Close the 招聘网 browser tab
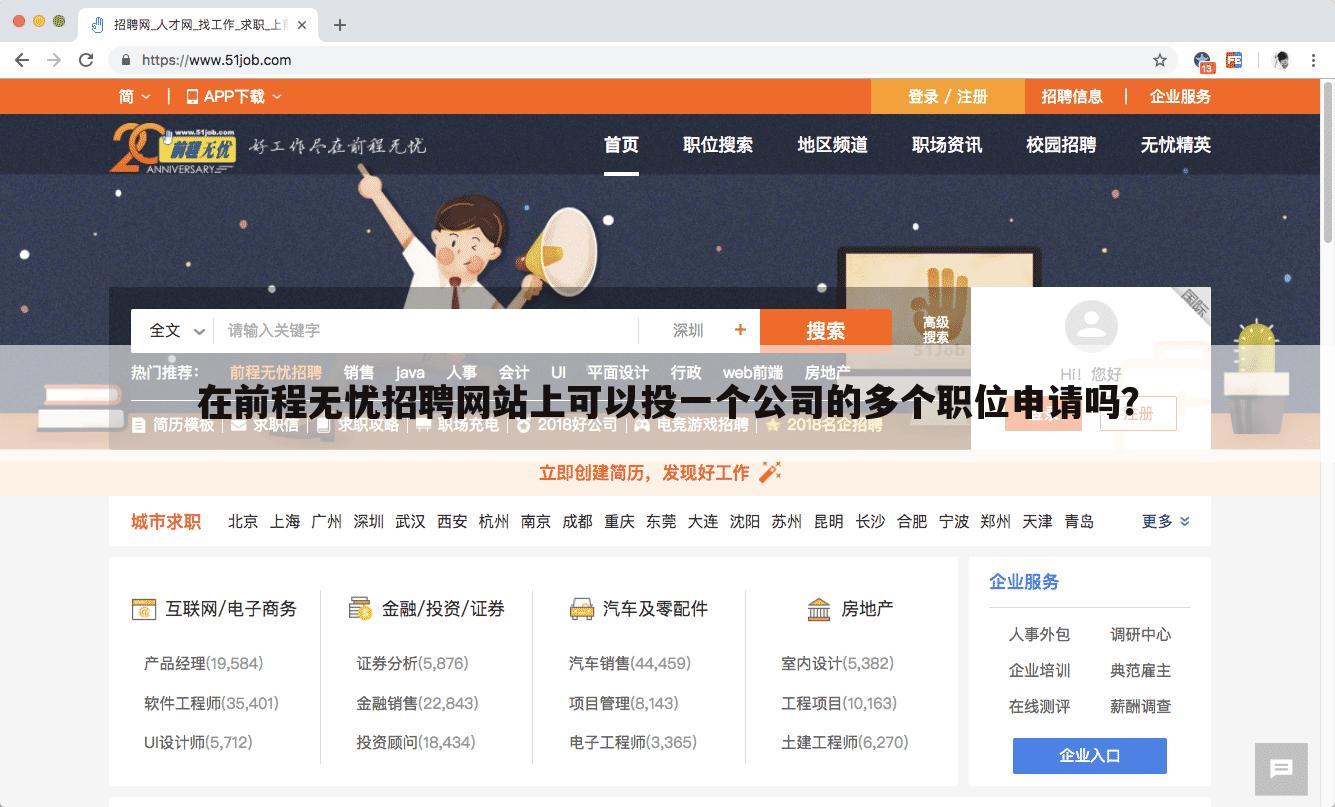The image size is (1335, 807). 301,25
